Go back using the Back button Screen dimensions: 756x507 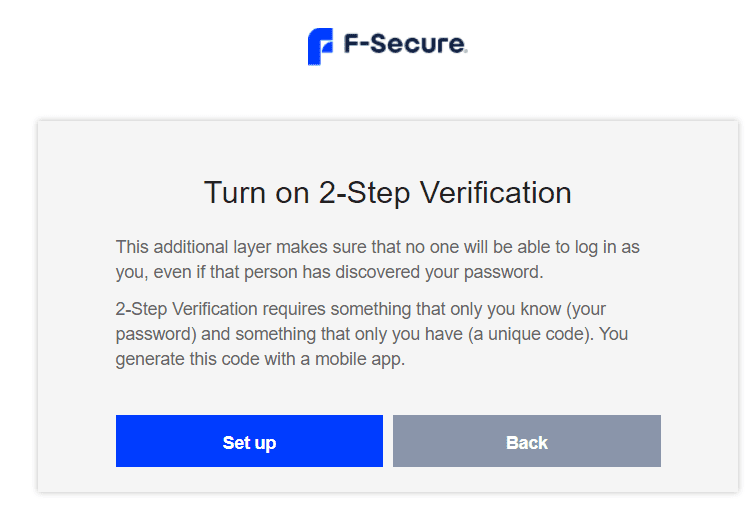[x=526, y=440]
